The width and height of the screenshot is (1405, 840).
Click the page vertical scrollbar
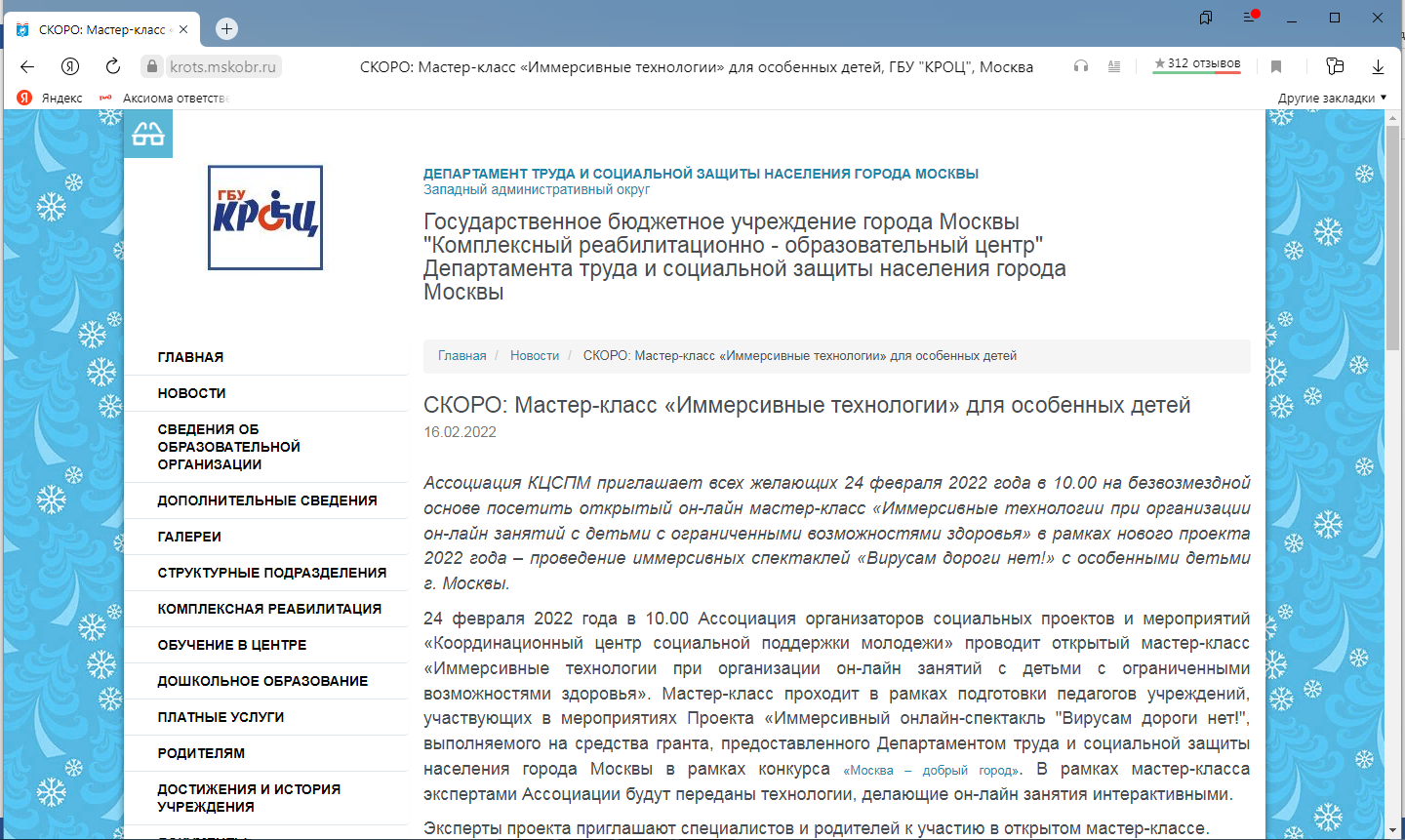1393,473
